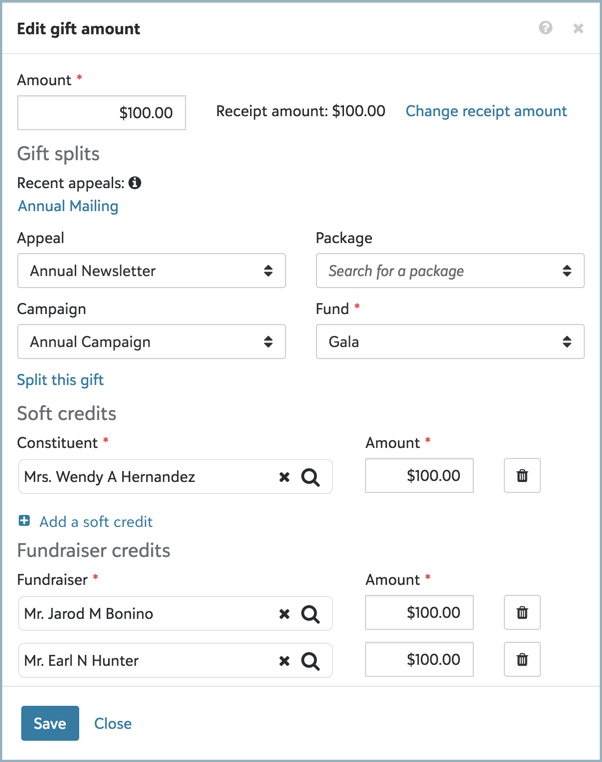Click the gift Amount input field
Image resolution: width=602 pixels, height=762 pixels.
pos(102,113)
